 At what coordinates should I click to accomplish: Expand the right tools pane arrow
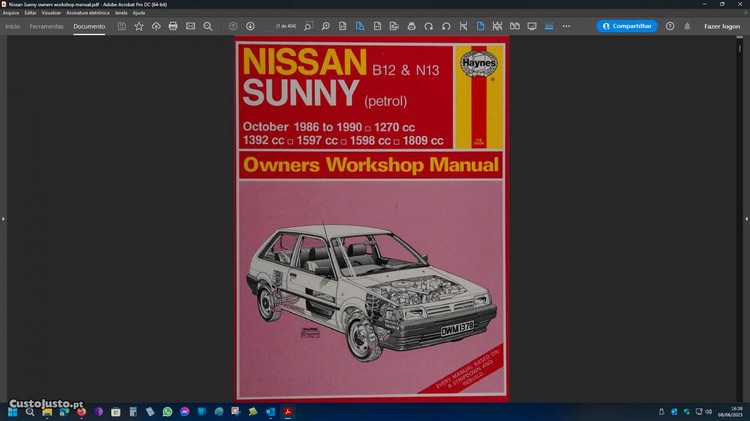tap(746, 218)
